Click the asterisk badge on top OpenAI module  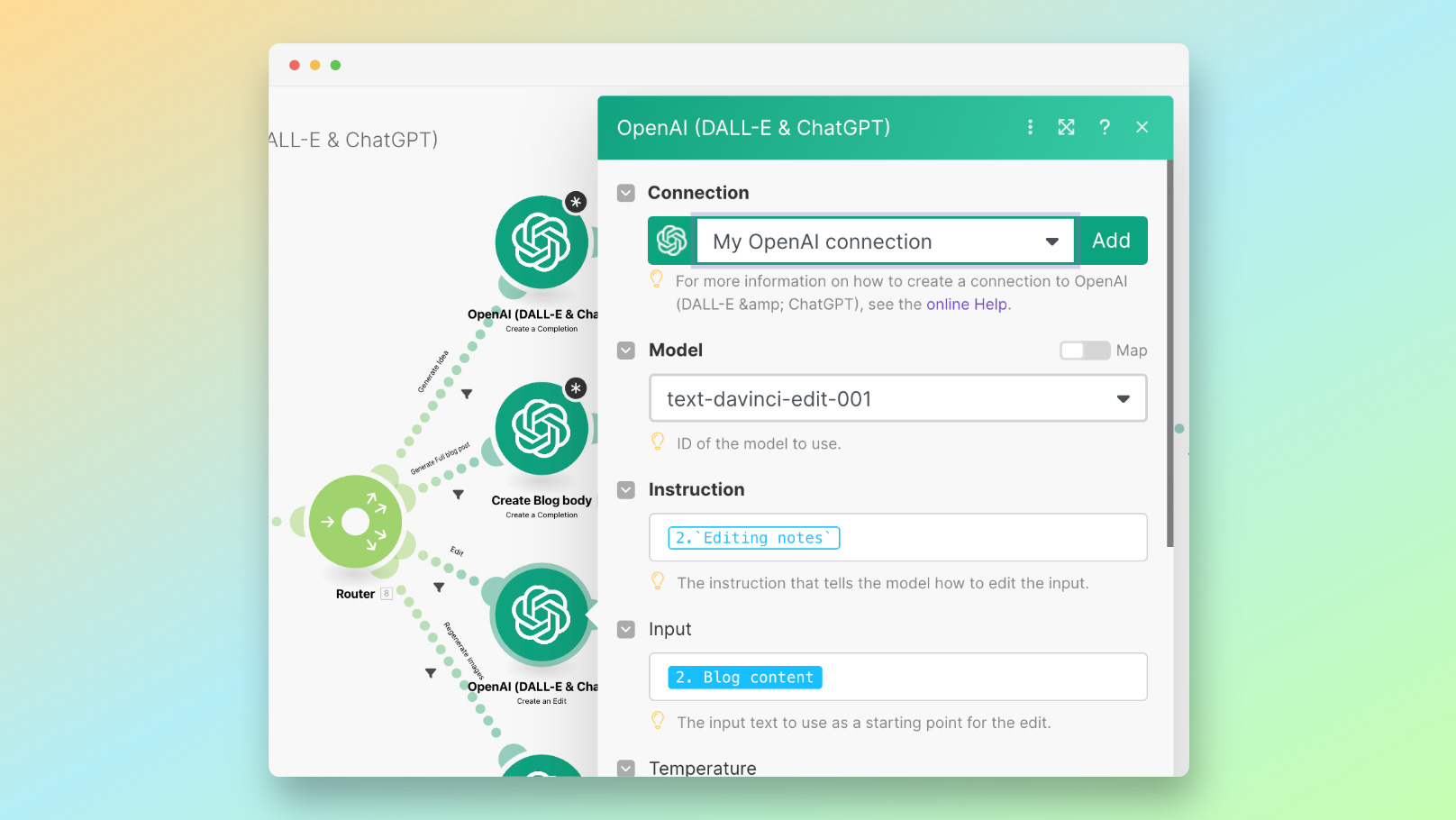(576, 202)
